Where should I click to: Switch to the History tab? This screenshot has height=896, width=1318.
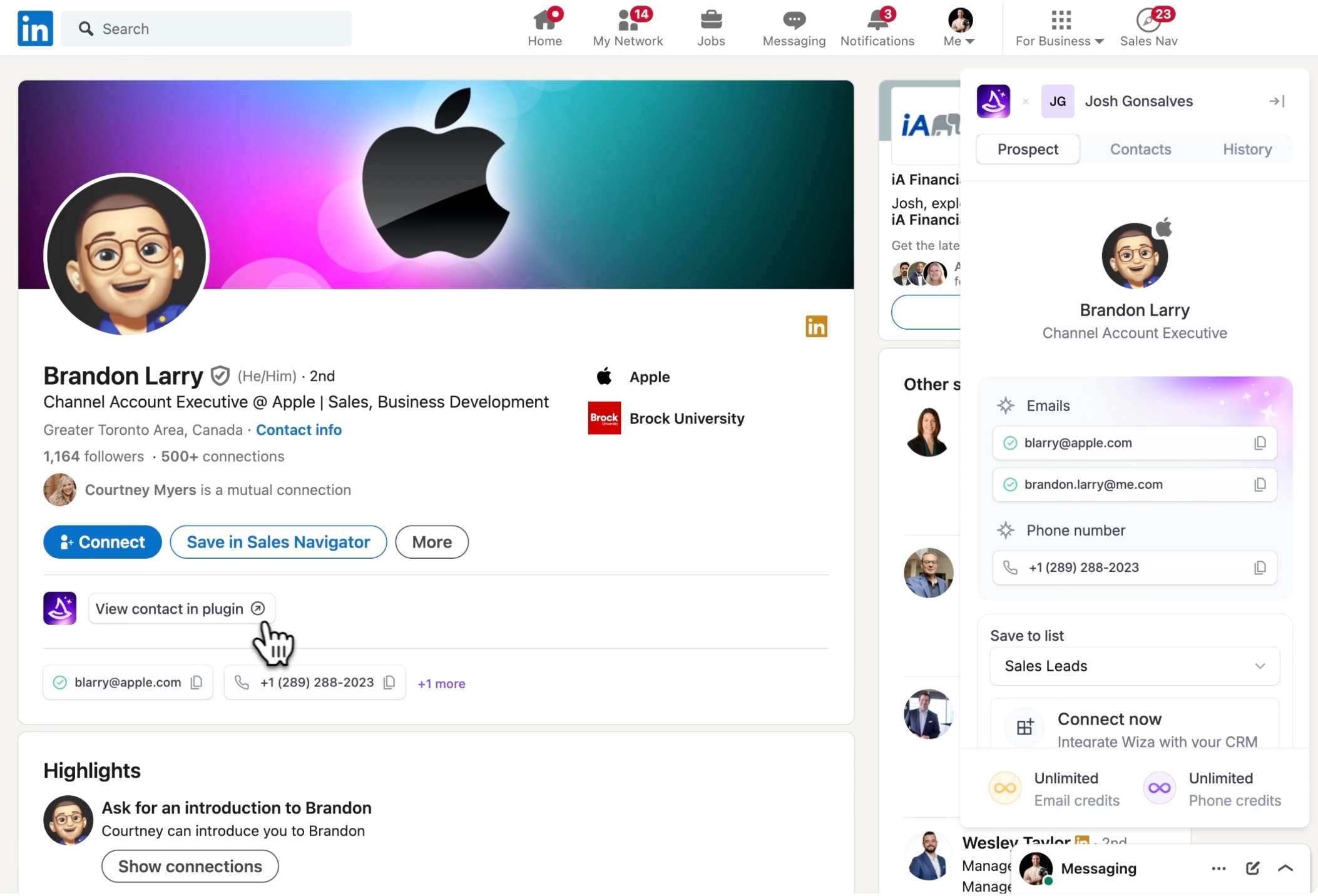coord(1247,150)
